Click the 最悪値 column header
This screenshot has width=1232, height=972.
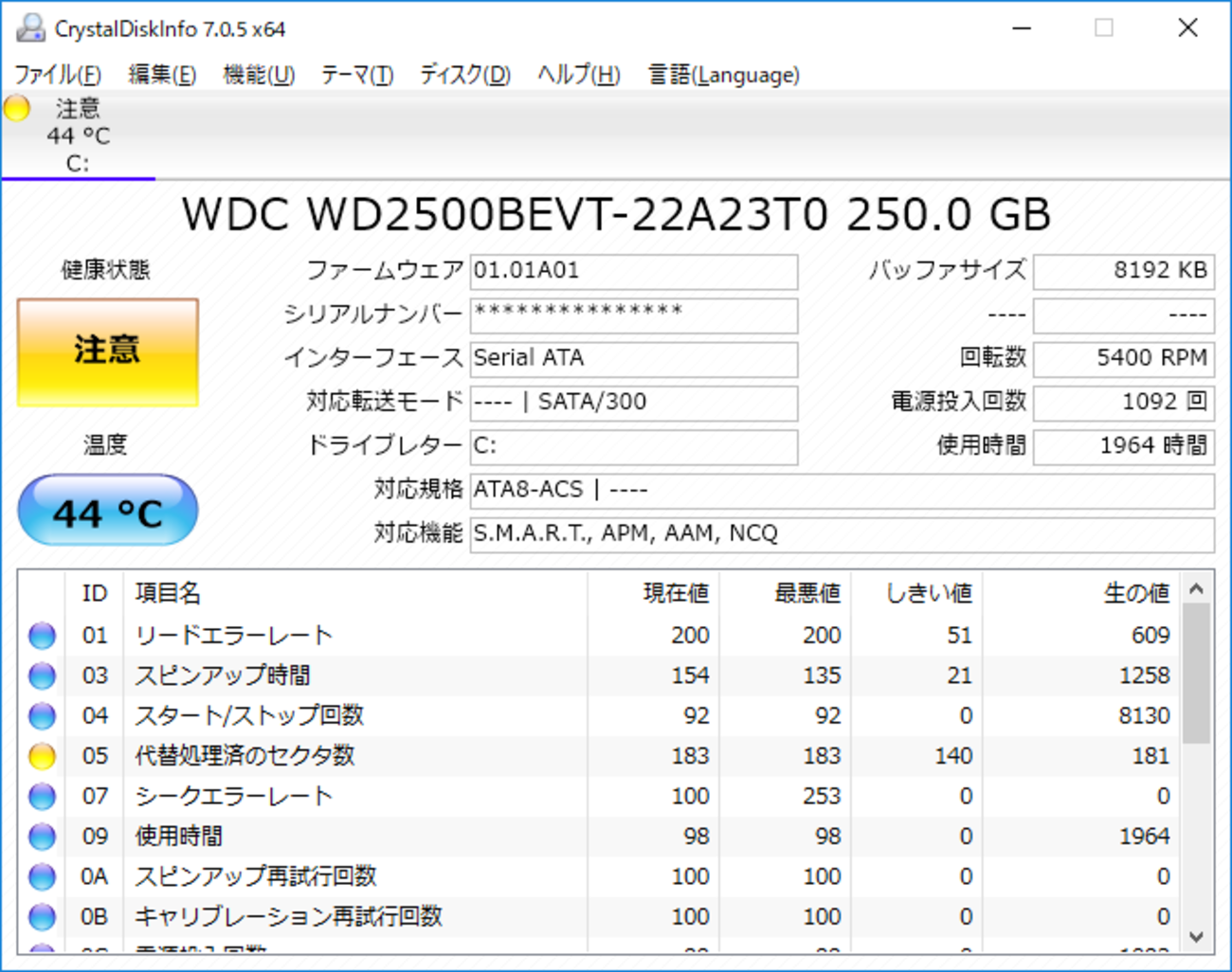[786, 593]
